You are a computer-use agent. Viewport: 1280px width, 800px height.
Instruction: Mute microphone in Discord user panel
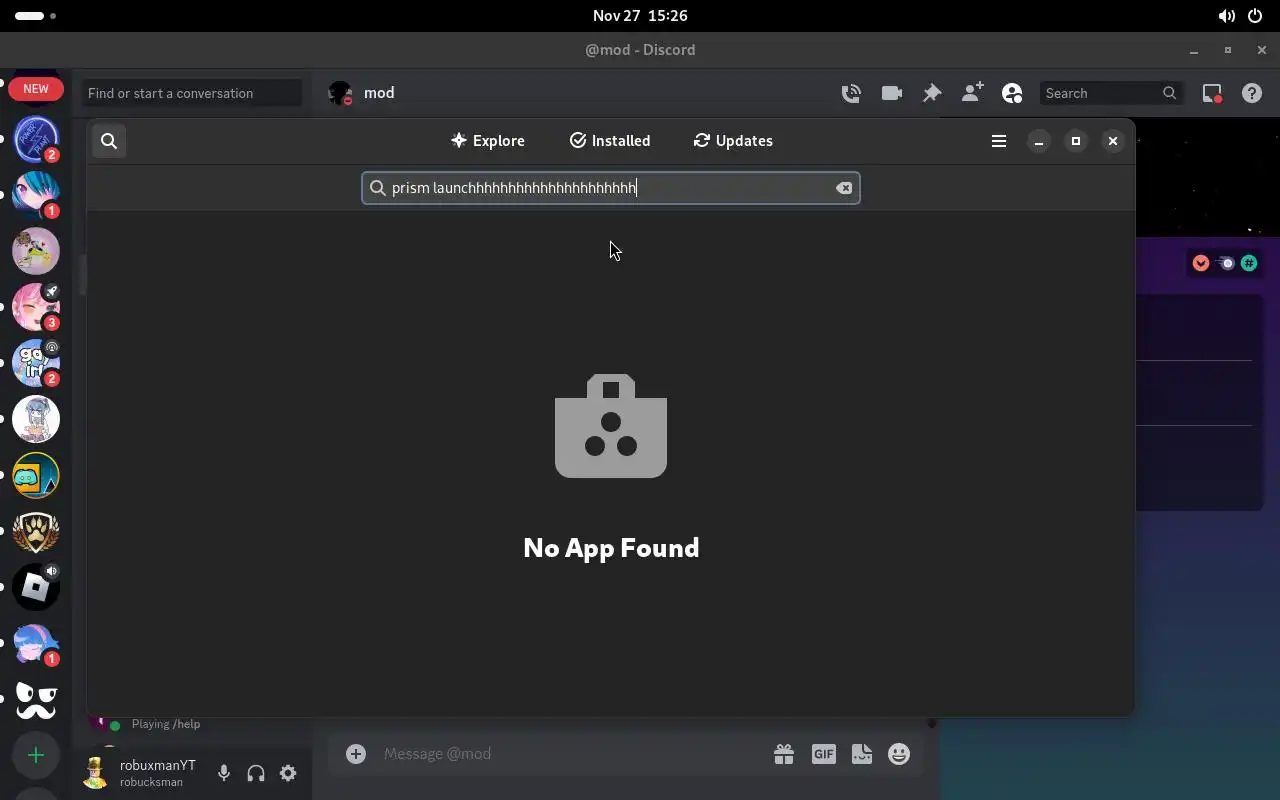tap(224, 773)
